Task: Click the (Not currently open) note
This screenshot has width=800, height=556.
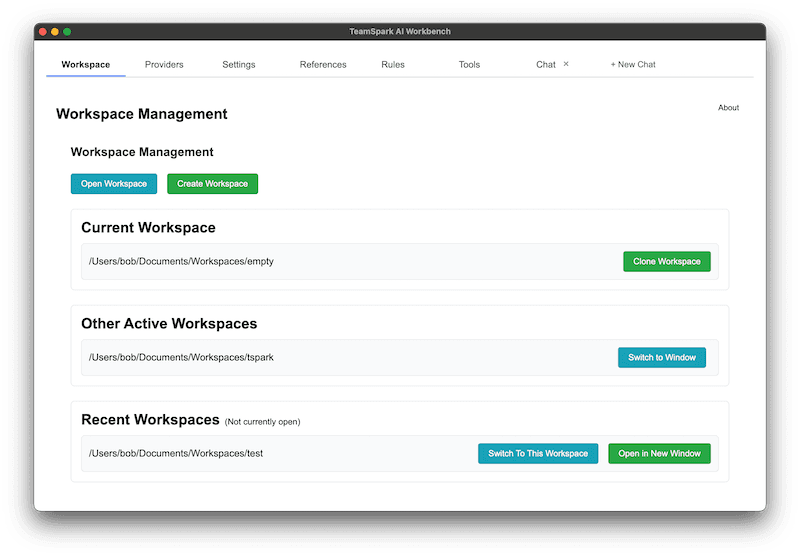Action: click(262, 422)
